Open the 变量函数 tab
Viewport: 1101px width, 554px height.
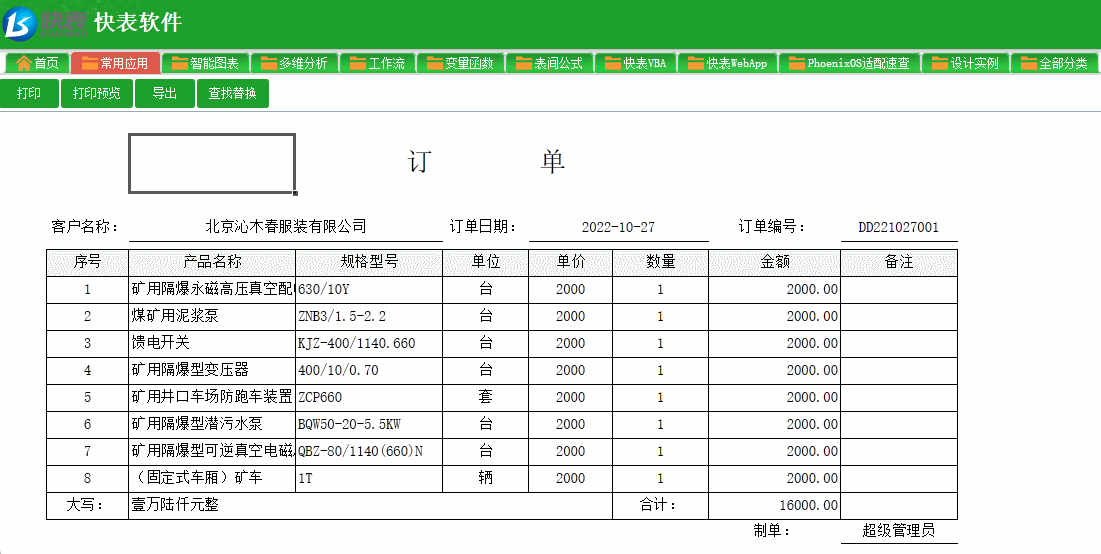(460, 63)
